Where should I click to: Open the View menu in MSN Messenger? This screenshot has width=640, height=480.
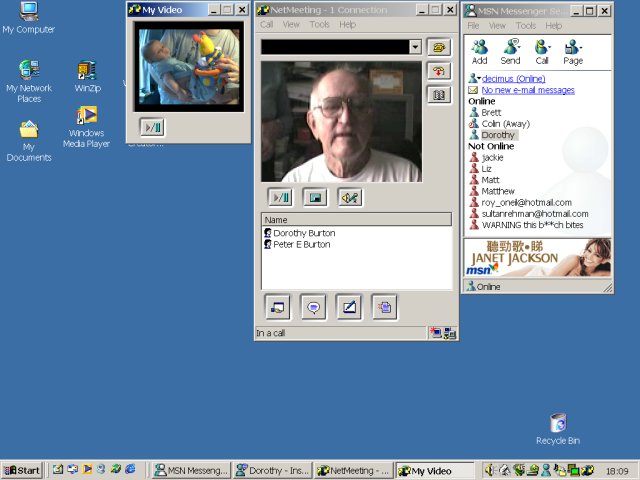click(x=497, y=26)
